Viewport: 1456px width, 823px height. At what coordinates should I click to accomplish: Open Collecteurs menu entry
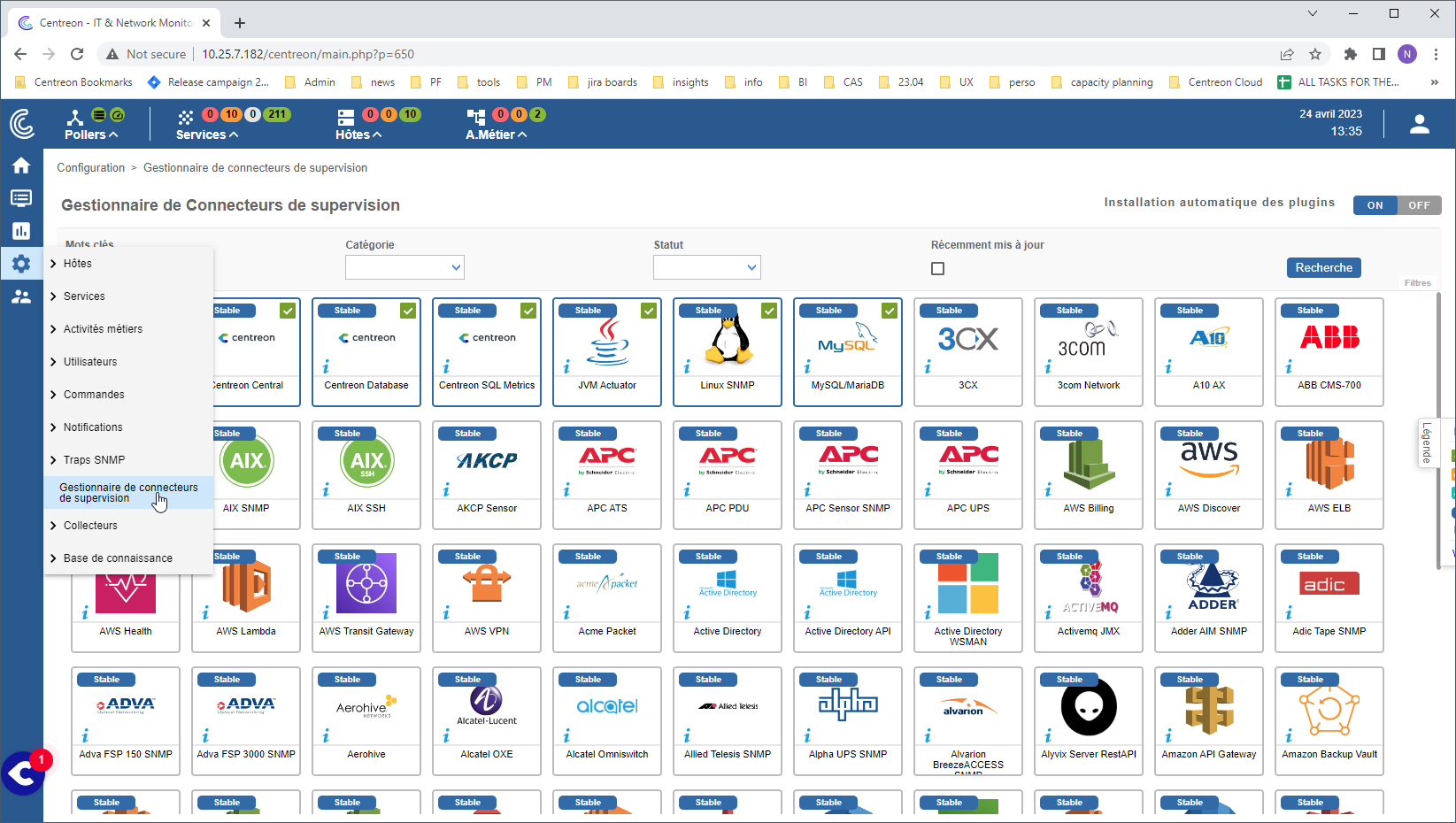point(129,526)
